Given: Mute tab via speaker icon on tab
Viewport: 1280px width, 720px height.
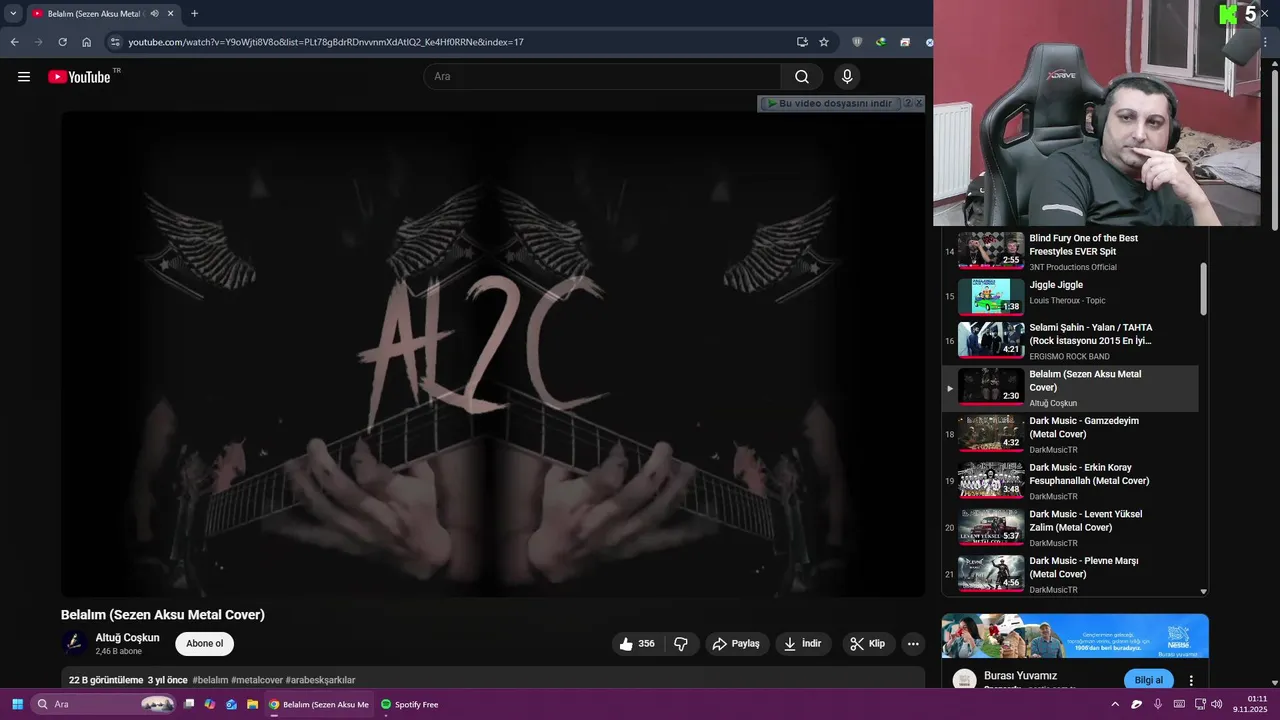Looking at the screenshot, I should [x=154, y=14].
